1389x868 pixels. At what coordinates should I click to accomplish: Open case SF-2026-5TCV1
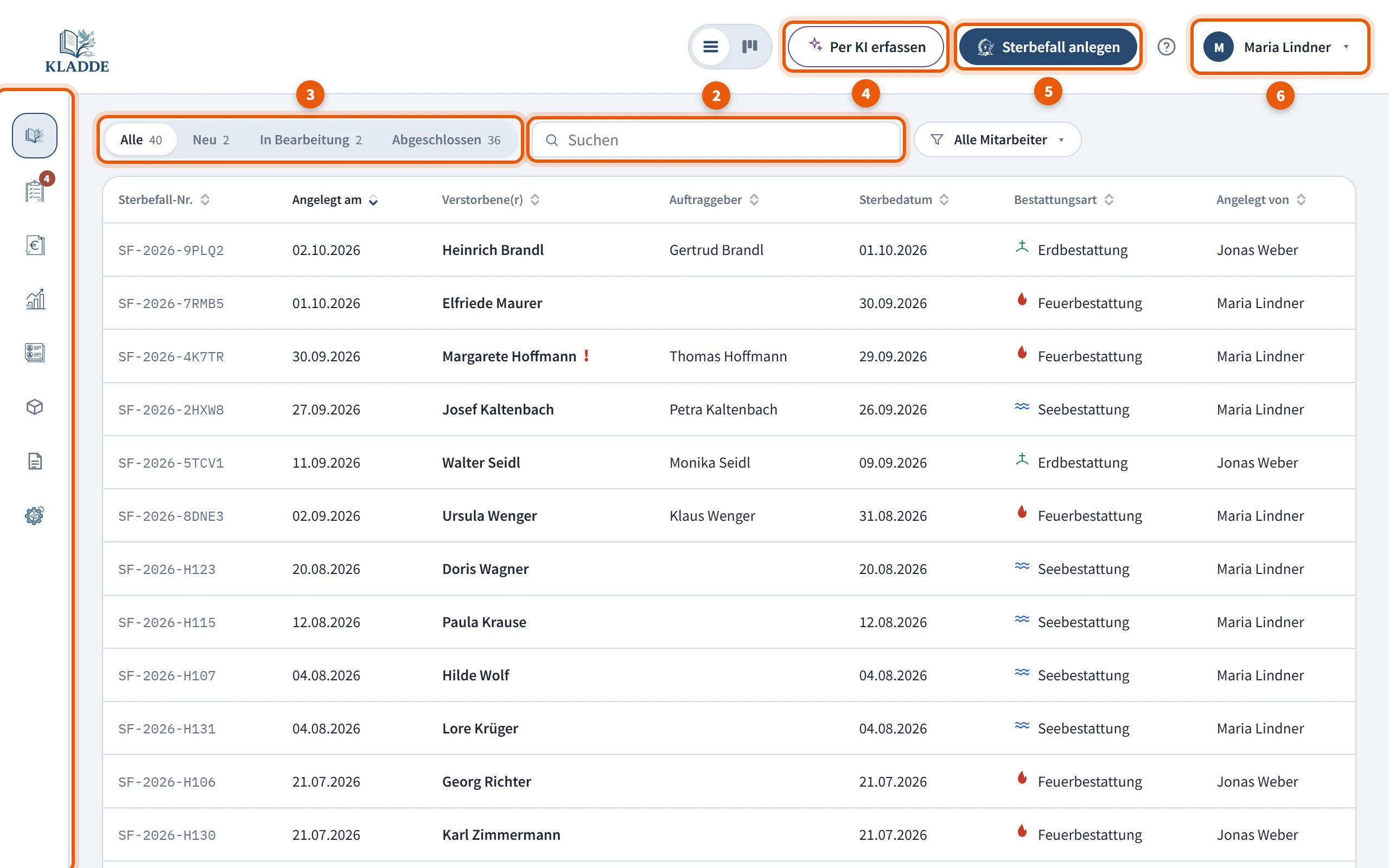(x=171, y=463)
